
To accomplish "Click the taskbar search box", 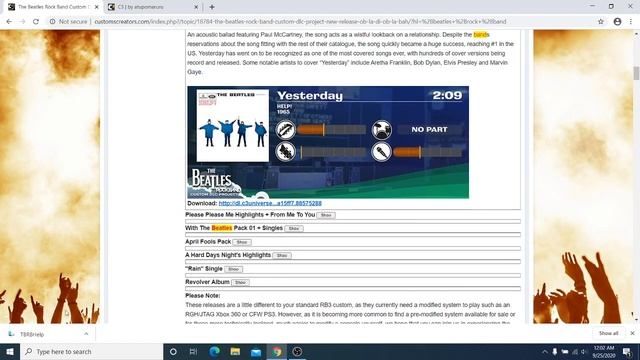I will (91, 351).
